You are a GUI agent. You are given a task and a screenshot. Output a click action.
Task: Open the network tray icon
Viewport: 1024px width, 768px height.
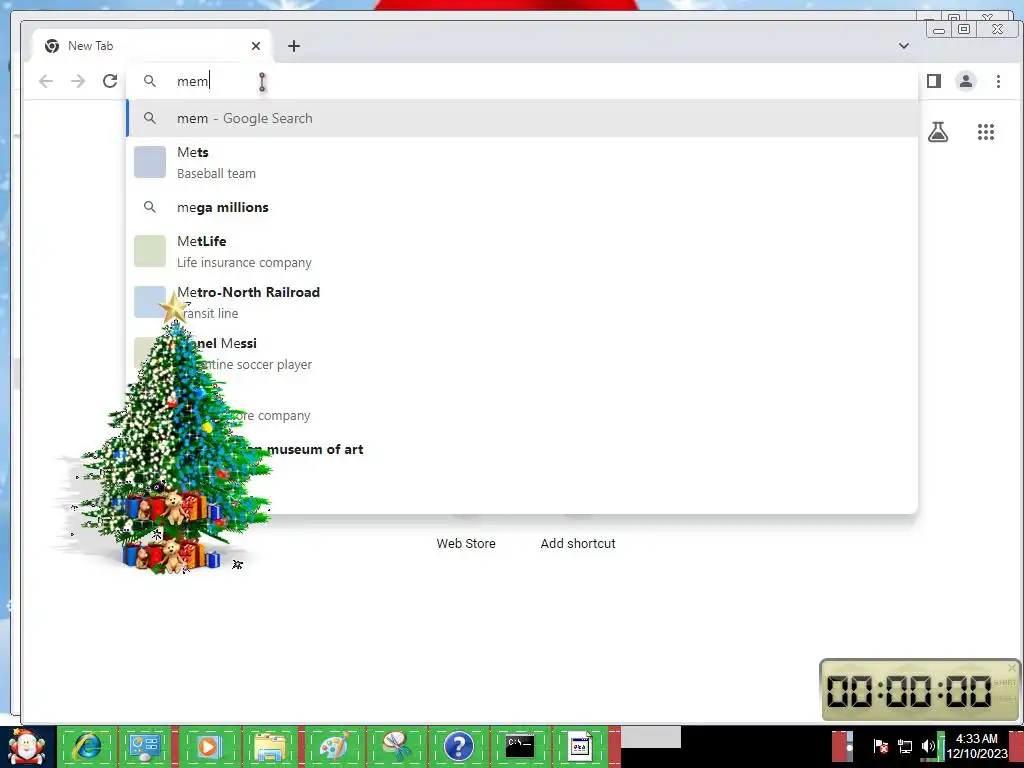(905, 746)
